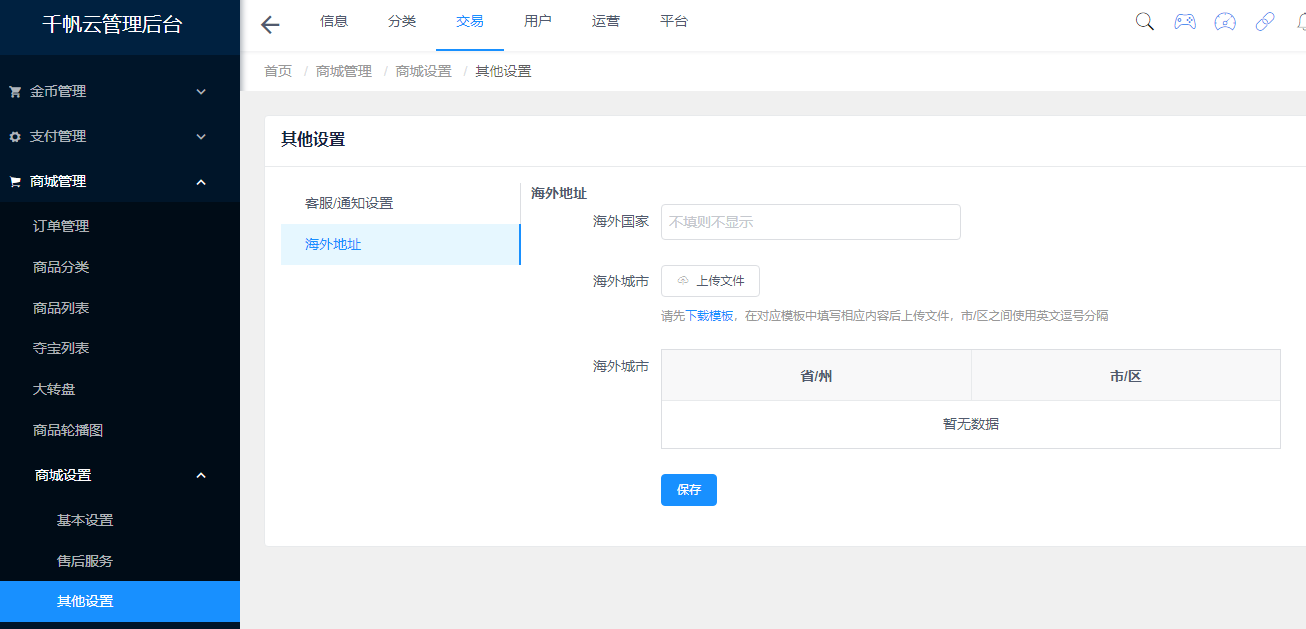Click the 上传文件 upload button
This screenshot has width=1306, height=629.
click(x=710, y=281)
